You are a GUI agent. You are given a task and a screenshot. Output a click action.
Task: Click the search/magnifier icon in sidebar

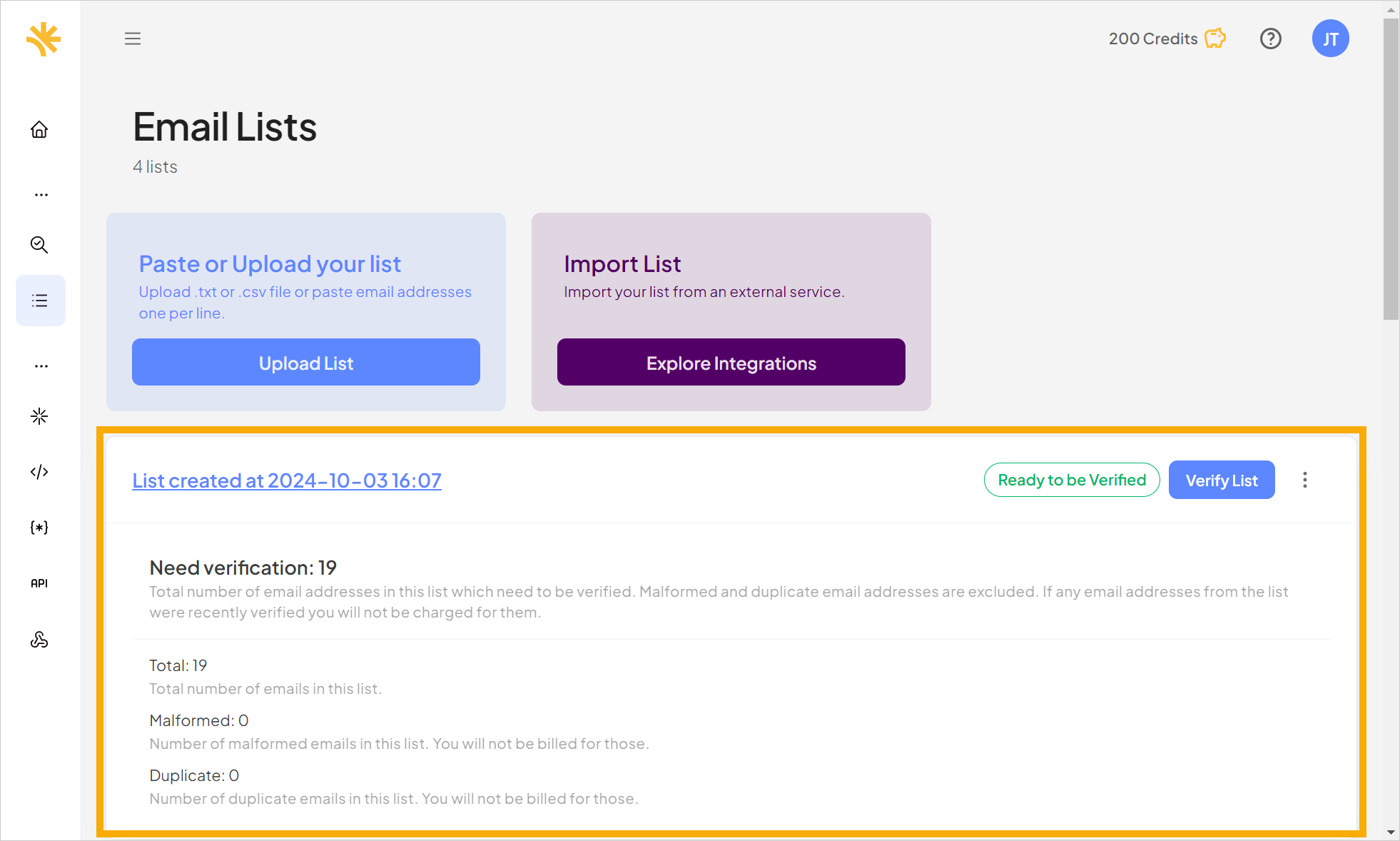point(41,244)
